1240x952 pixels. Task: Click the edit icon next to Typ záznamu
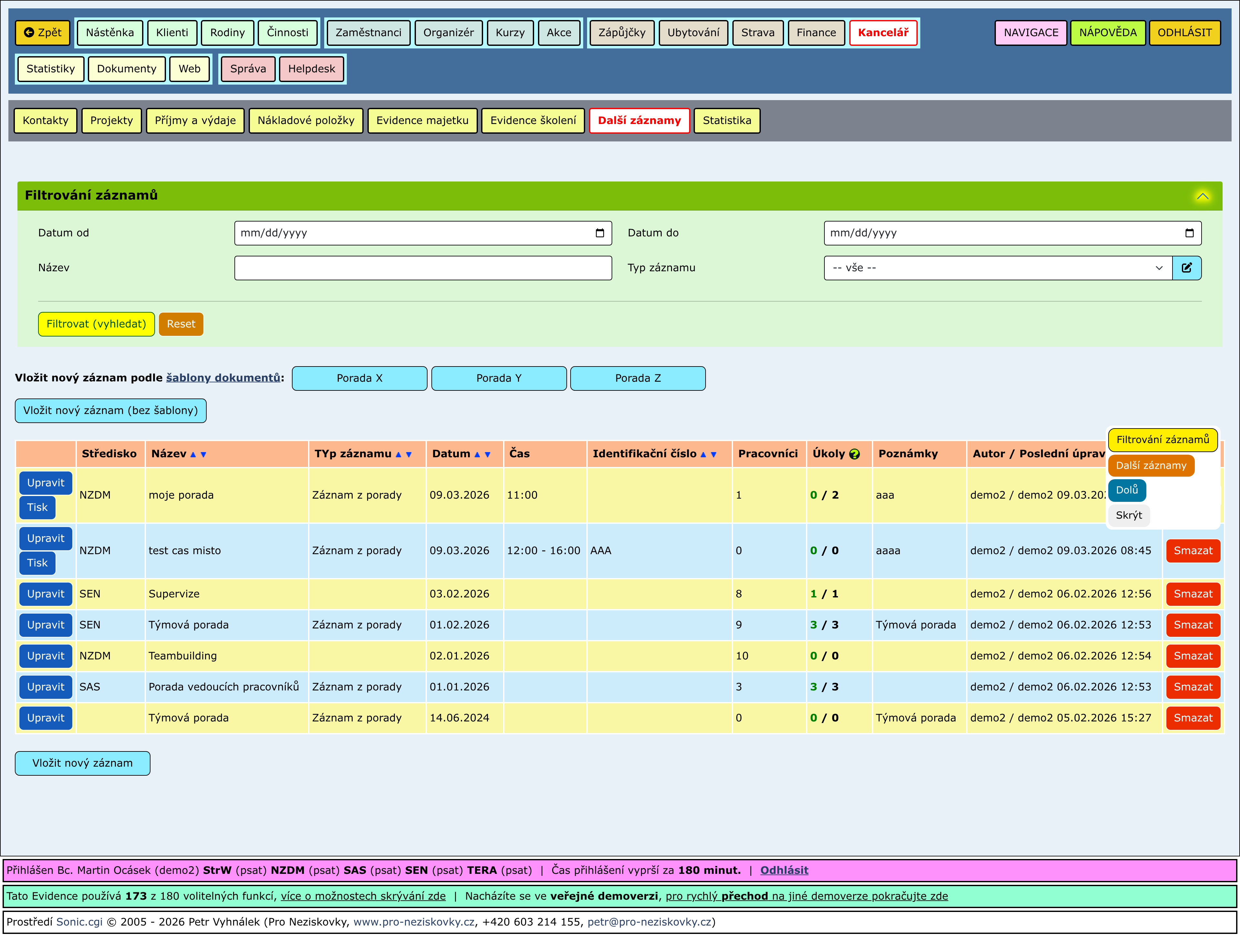[1186, 267]
